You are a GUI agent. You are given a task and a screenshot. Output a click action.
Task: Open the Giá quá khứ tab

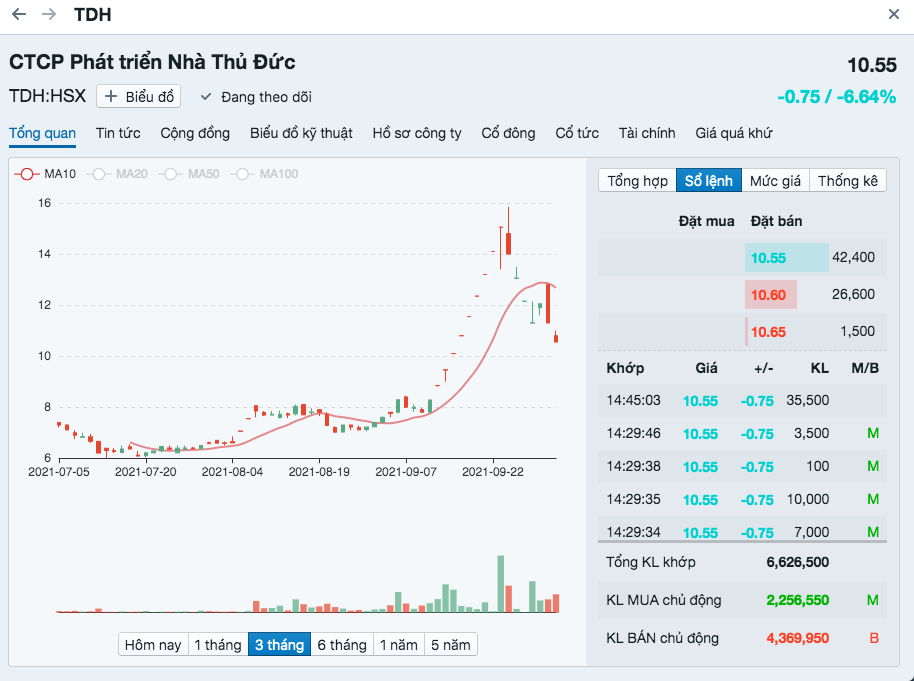[x=733, y=133]
